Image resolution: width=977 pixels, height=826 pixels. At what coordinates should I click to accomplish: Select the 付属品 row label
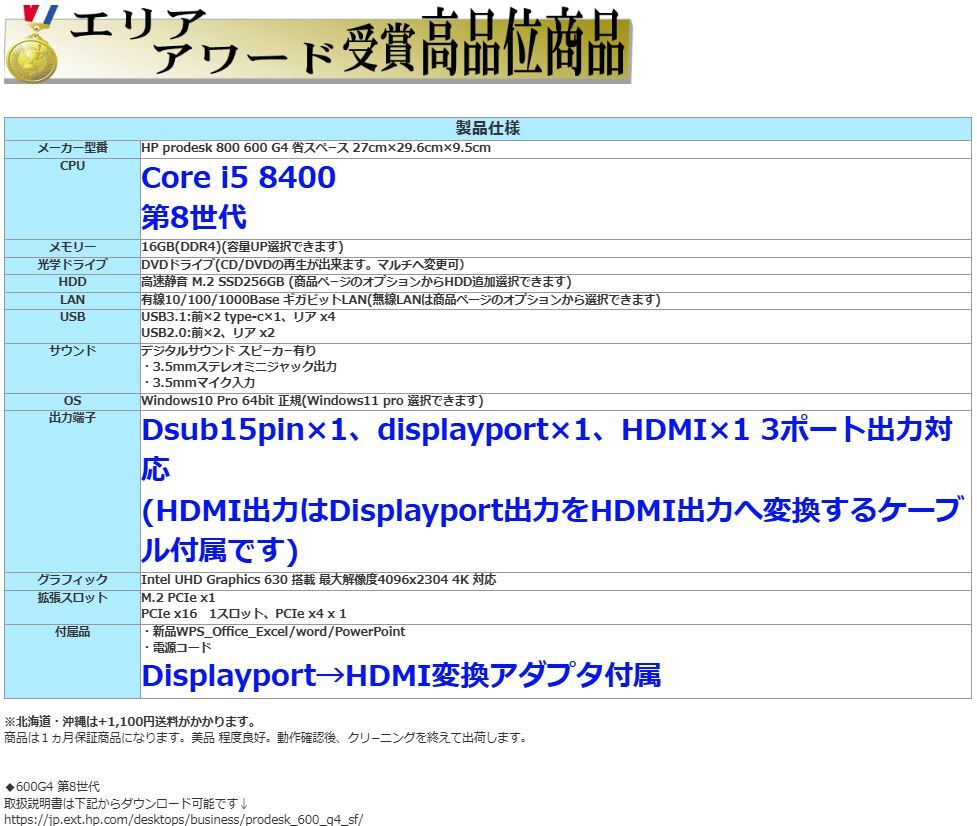(x=71, y=631)
